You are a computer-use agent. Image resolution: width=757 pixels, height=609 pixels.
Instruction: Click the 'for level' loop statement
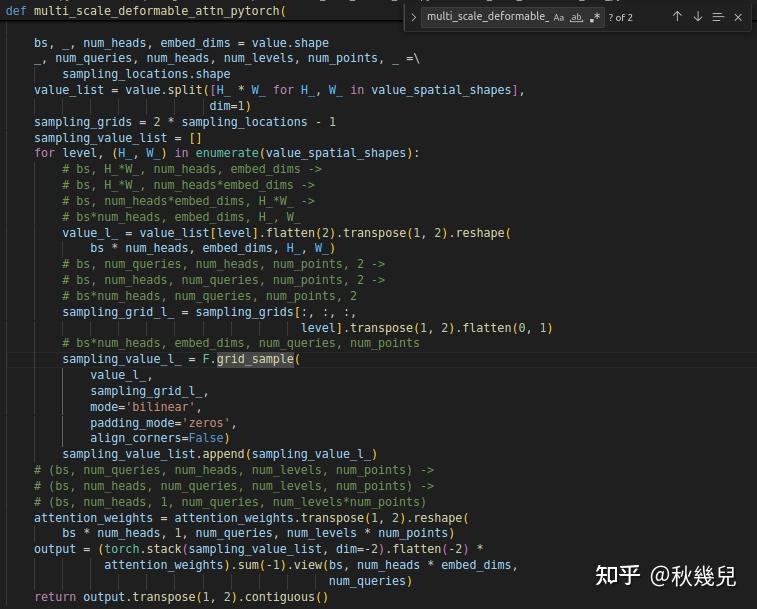click(x=226, y=153)
